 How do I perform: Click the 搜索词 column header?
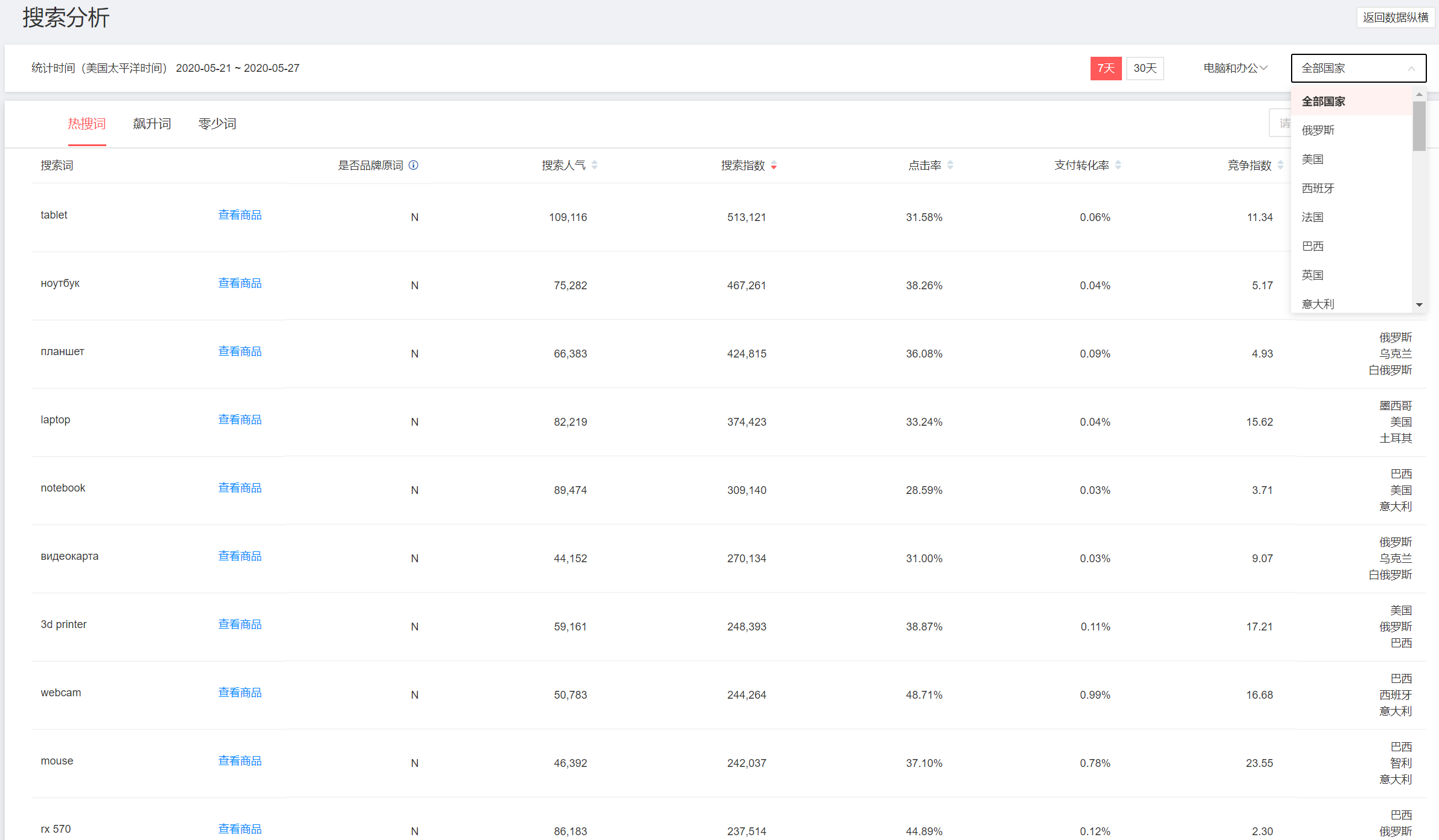coord(57,165)
